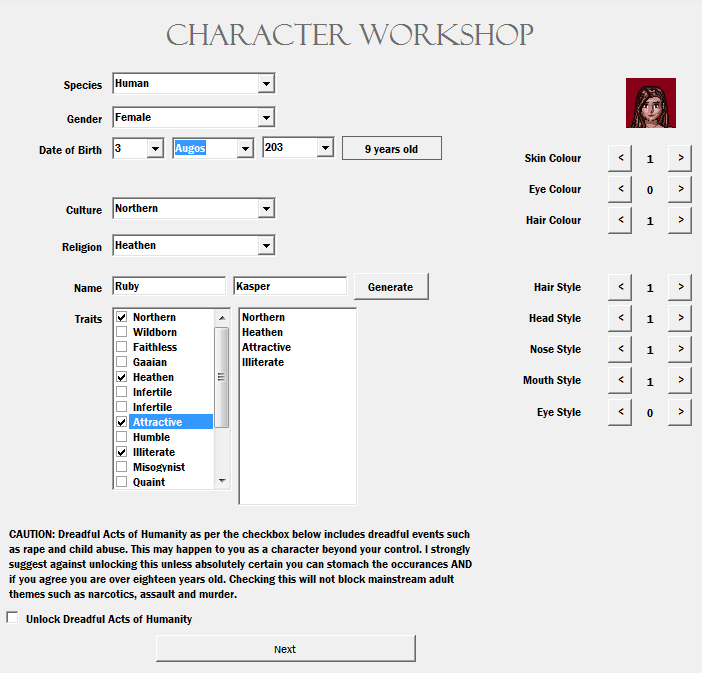Screen dimensions: 702x673
Task: Open the Gender dropdown
Action: click(266, 118)
